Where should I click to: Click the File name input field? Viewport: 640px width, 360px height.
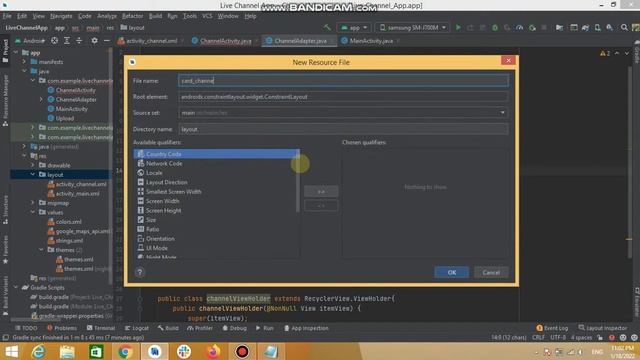point(343,81)
